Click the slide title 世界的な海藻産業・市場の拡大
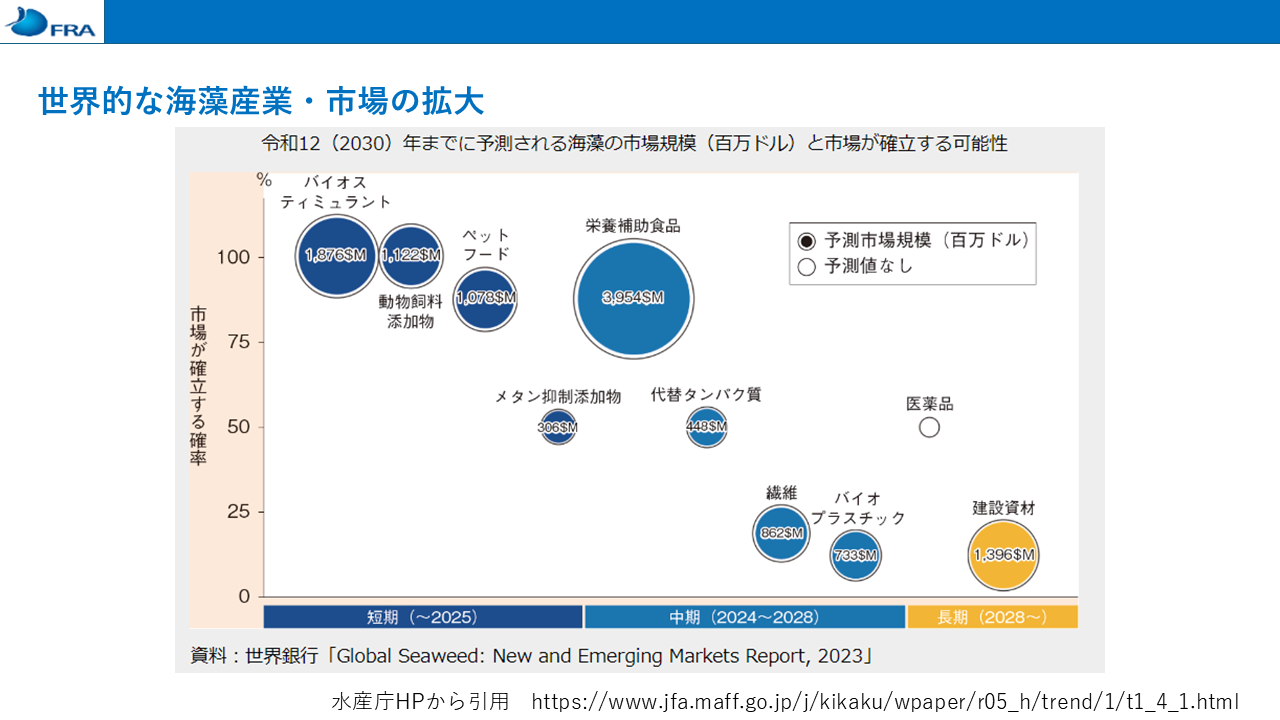 coord(261,101)
